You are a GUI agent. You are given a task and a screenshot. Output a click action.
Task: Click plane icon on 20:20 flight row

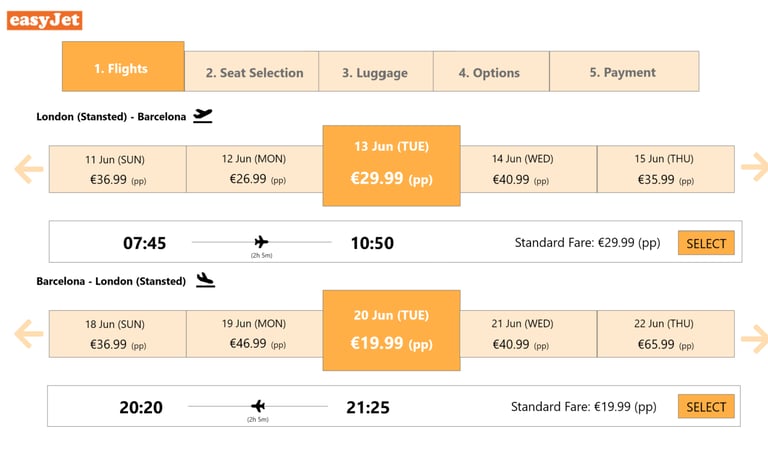tap(259, 406)
